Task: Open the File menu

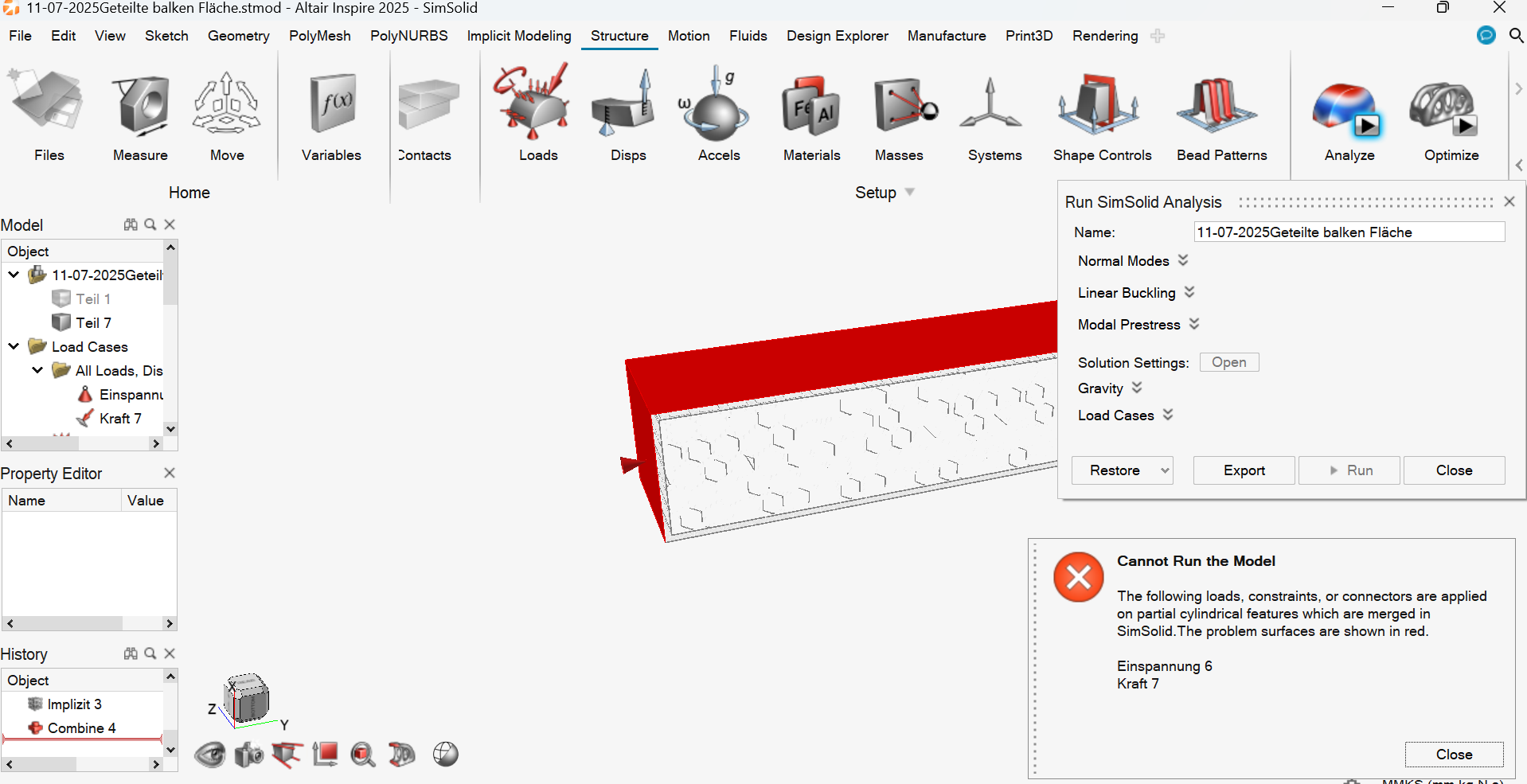Action: (x=20, y=36)
